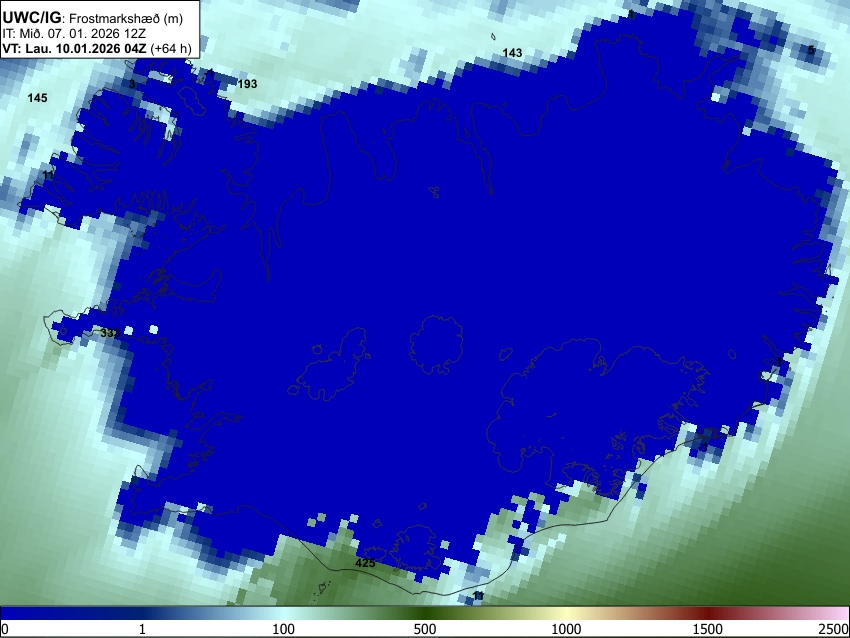Click the "UWC/IG" title text

pos(31,17)
